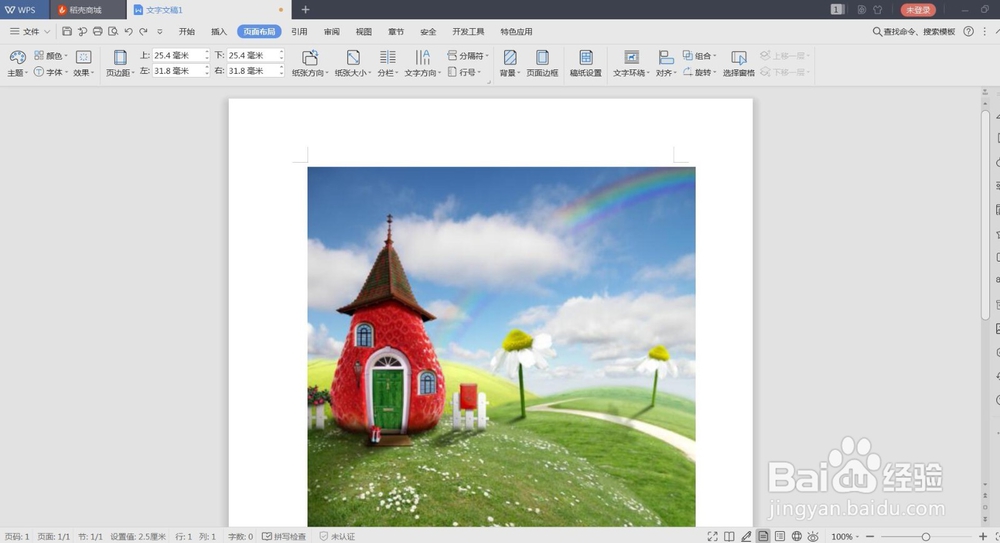Add a new document tab with plus
1000x543 pixels.
(x=305, y=10)
